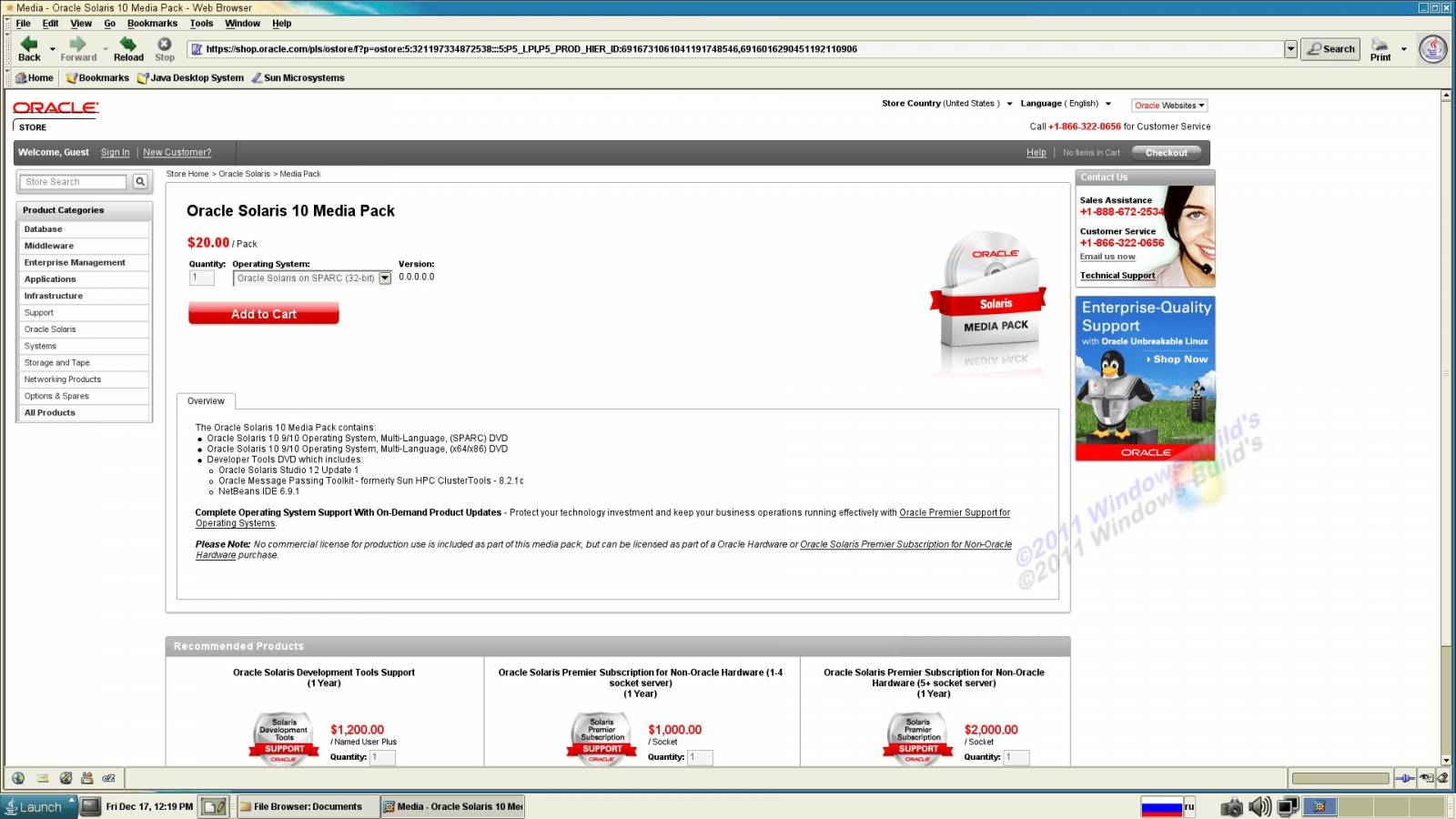Click the online/offline plug icon
1456x819 pixels.
[x=1405, y=778]
